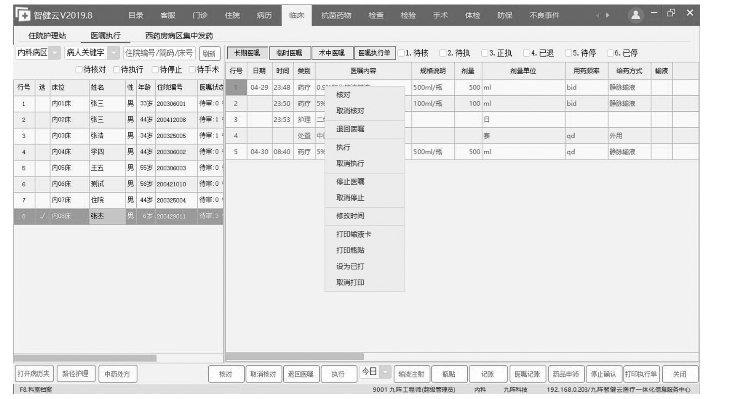This screenshot has width=729, height=399.
Task: Select patient row 内07床 with ID 200326004
Action: pyautogui.click(x=118, y=200)
